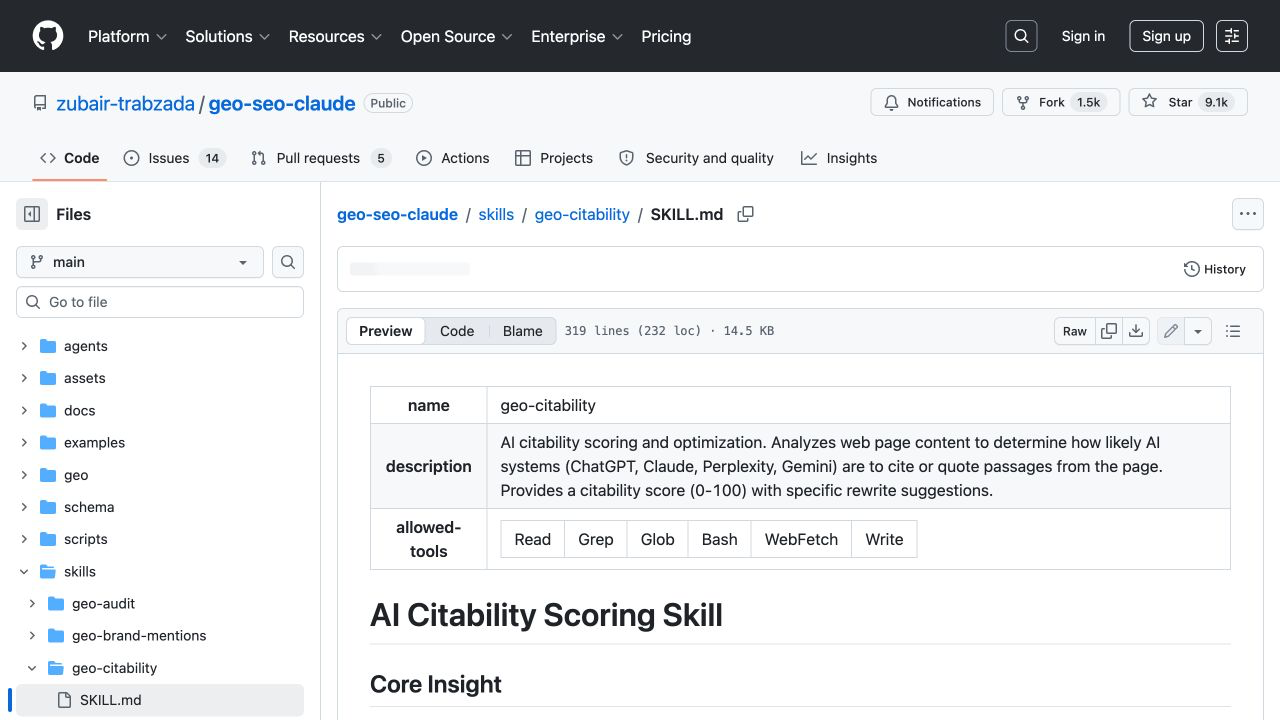The image size is (1280, 720).
Task: Select the Preview view toggle
Action: 386,331
